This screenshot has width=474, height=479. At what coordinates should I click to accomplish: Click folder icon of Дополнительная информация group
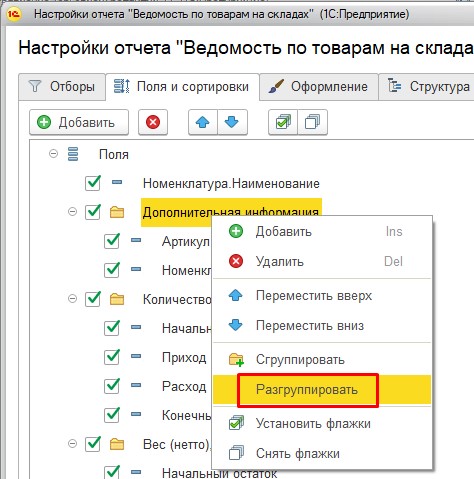pyautogui.click(x=117, y=212)
